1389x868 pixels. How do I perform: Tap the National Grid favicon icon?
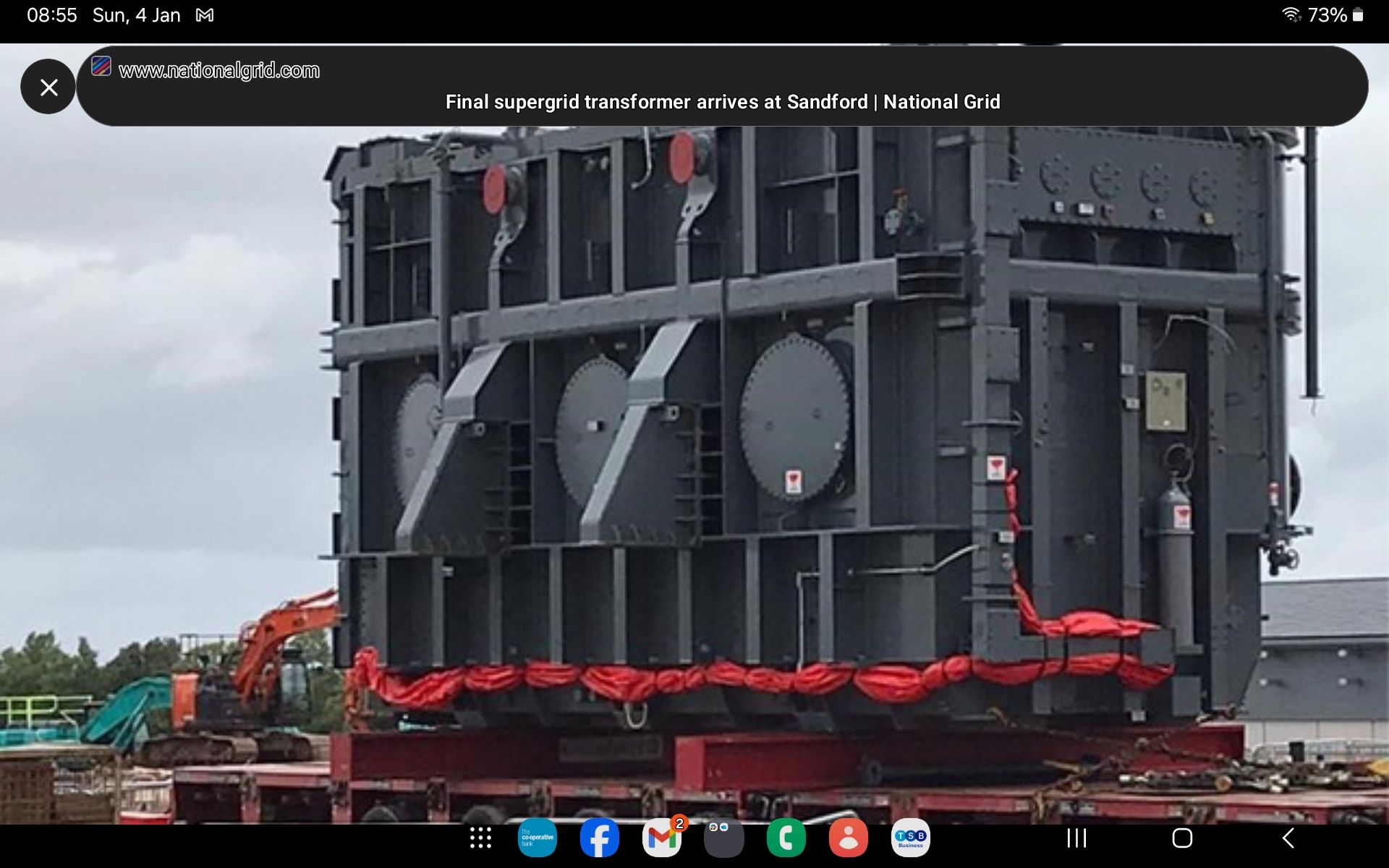tap(101, 67)
